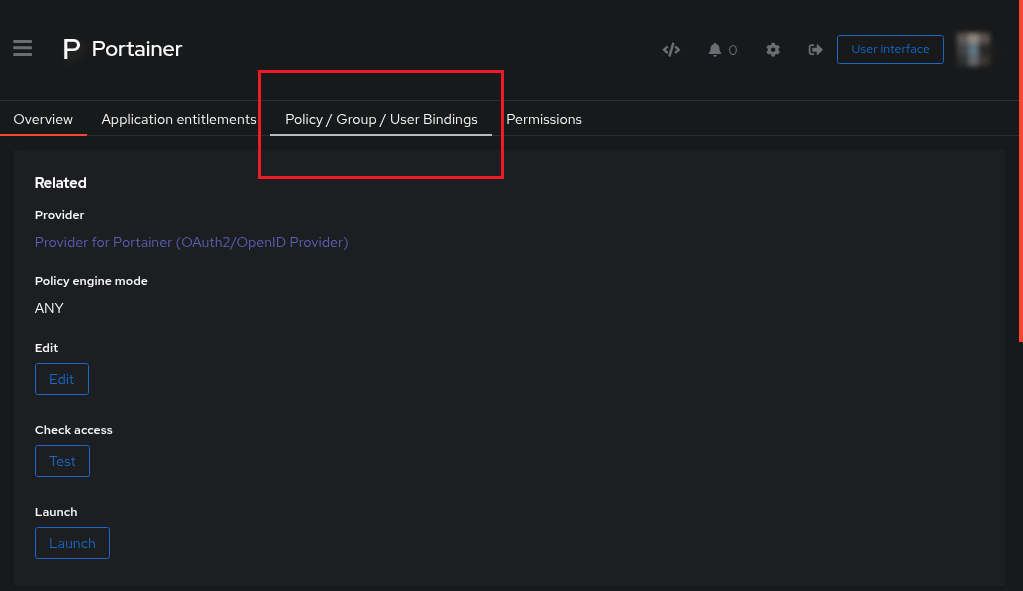
Task: Click the Policy engine mode label
Action: (x=91, y=281)
